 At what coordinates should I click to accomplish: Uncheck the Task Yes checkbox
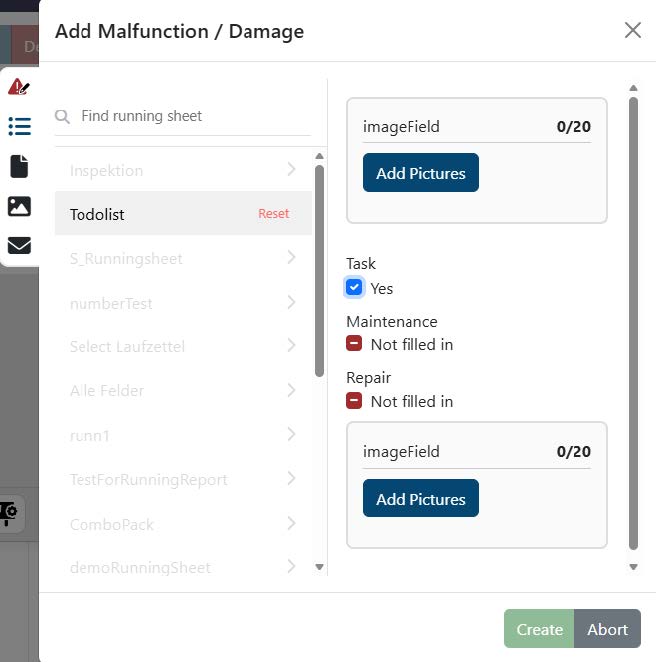pos(354,288)
